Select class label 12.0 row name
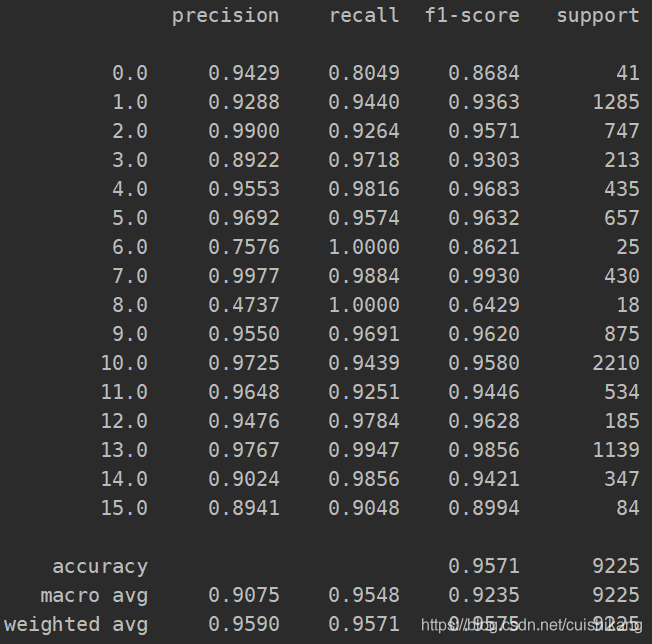The height and width of the screenshot is (644, 652). 124,421
